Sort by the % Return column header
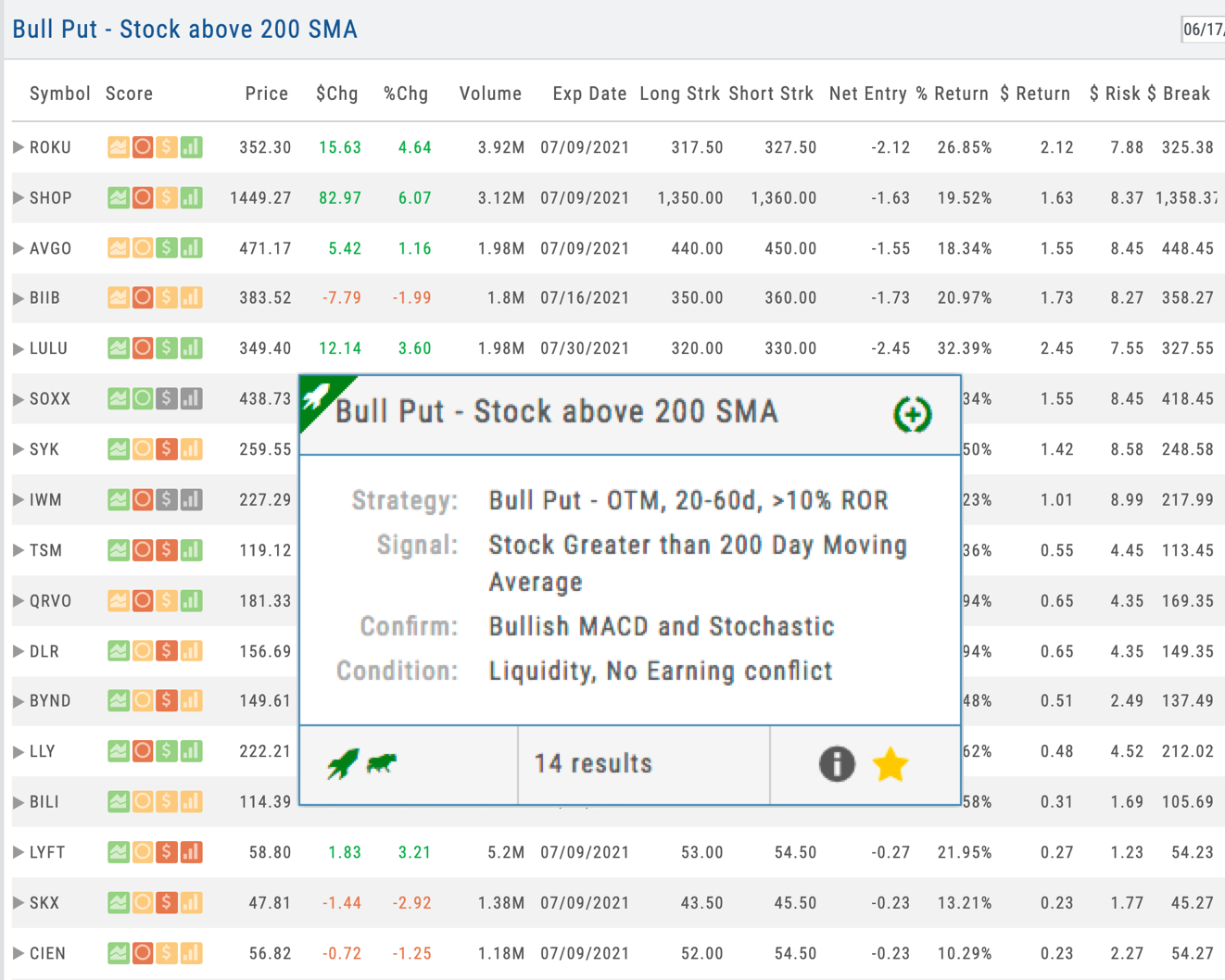 point(952,94)
